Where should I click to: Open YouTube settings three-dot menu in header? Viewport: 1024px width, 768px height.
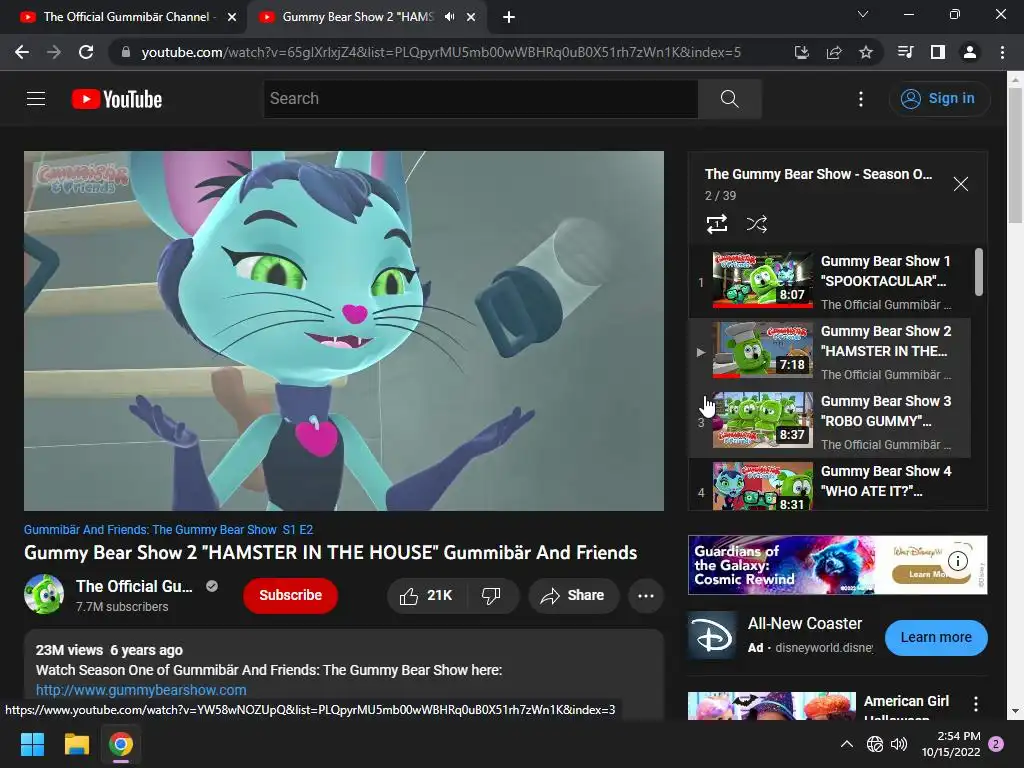[861, 99]
